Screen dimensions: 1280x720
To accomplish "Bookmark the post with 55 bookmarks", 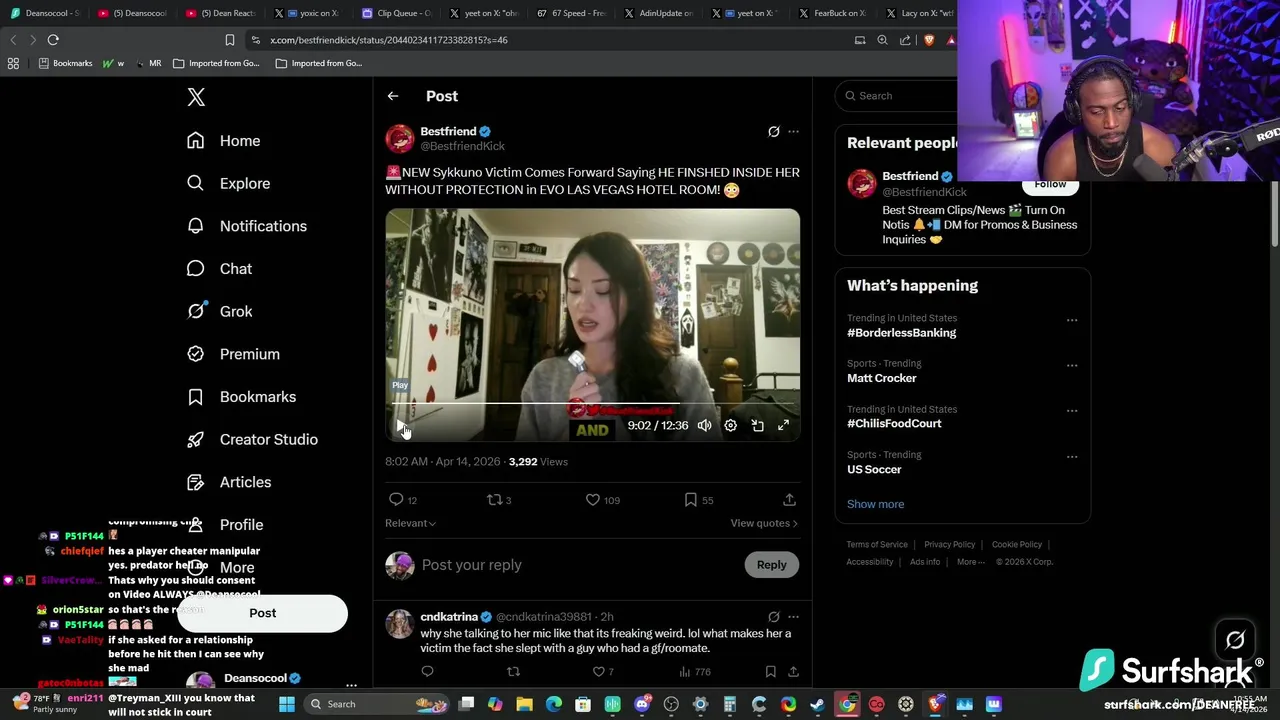I will pos(691,499).
